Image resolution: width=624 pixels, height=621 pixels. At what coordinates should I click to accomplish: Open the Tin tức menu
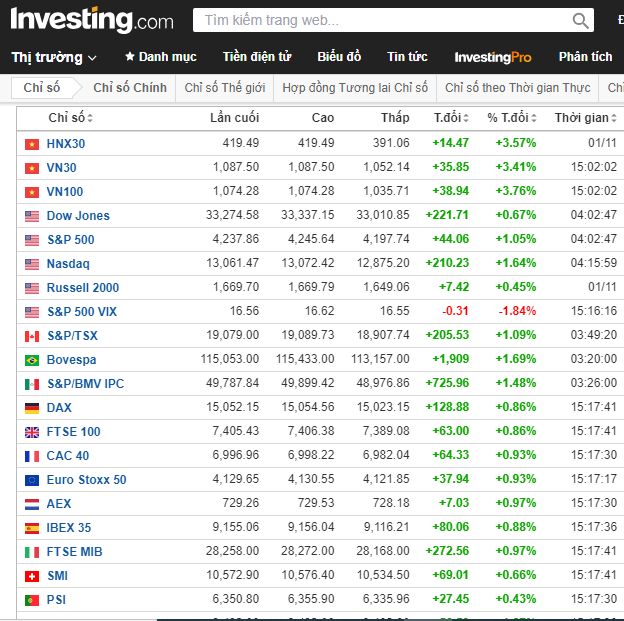tap(408, 57)
